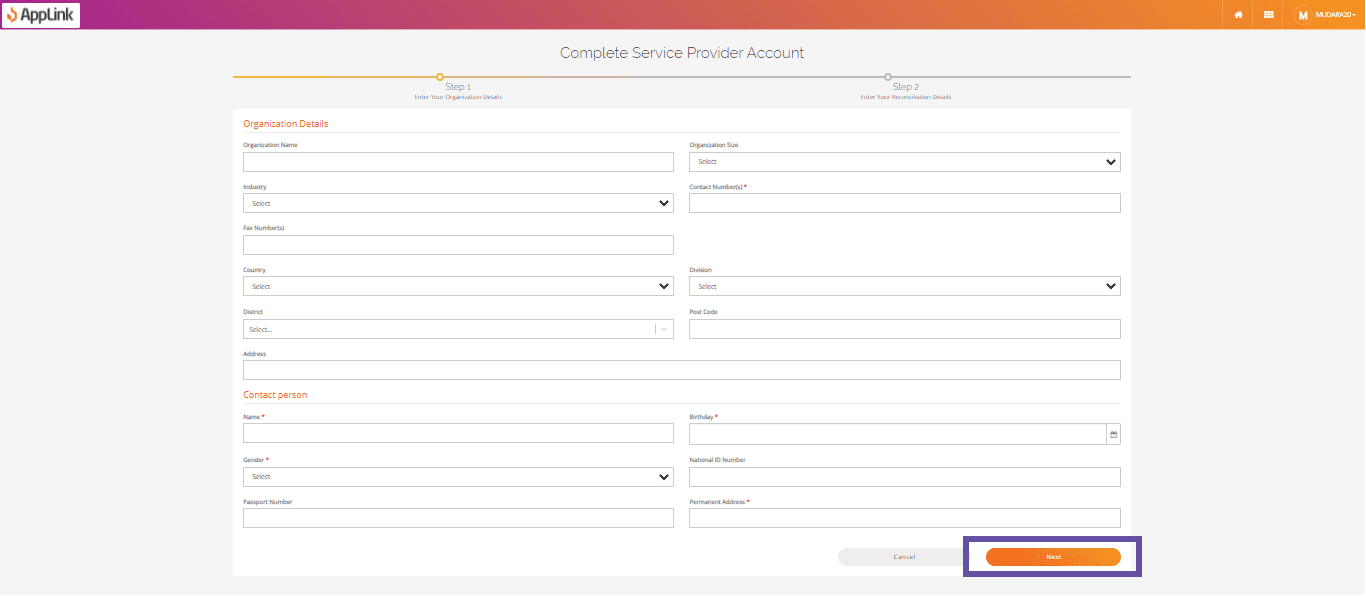Open the Division select box
Screen dimensions: 1366x596
[905, 286]
